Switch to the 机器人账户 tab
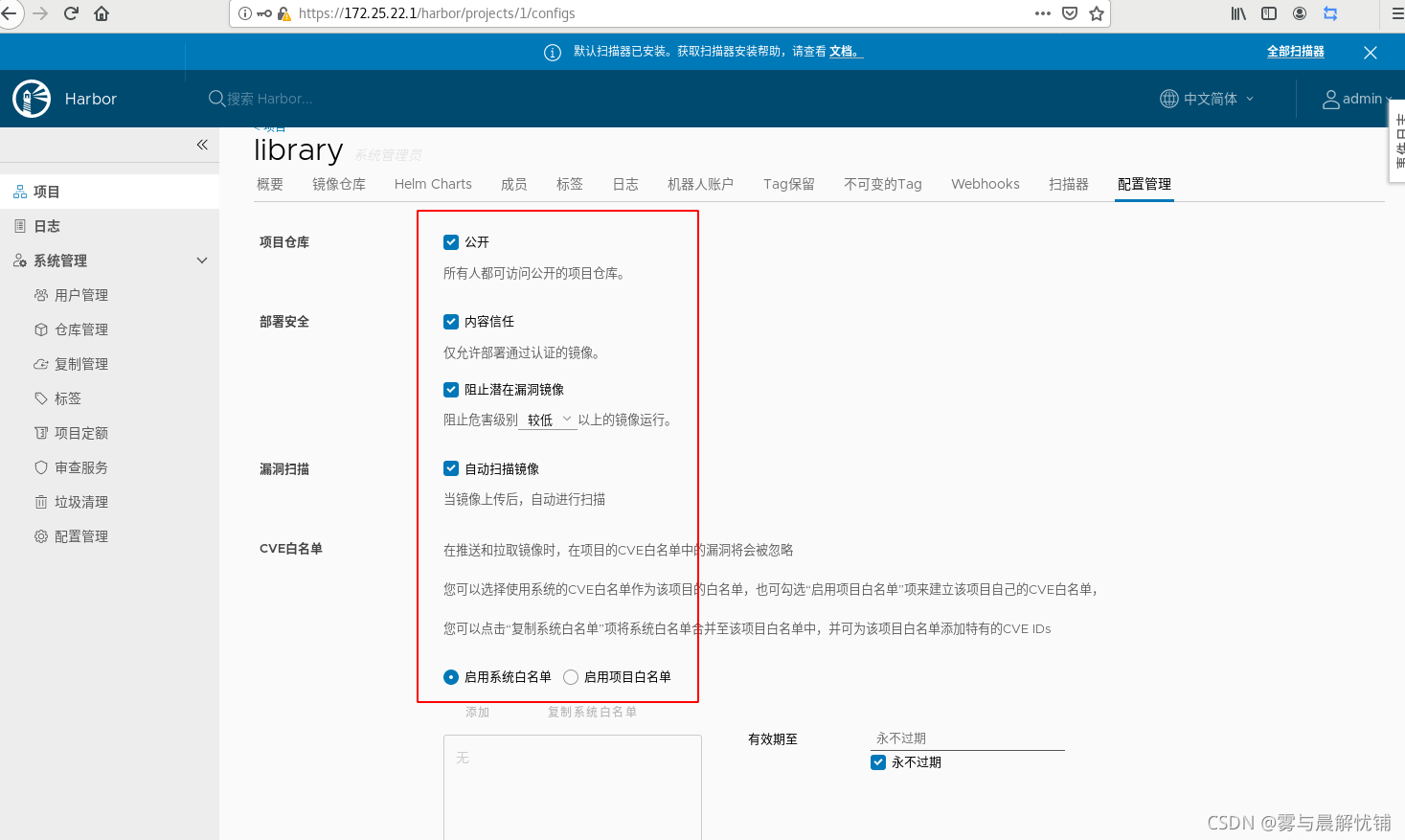 [700, 184]
